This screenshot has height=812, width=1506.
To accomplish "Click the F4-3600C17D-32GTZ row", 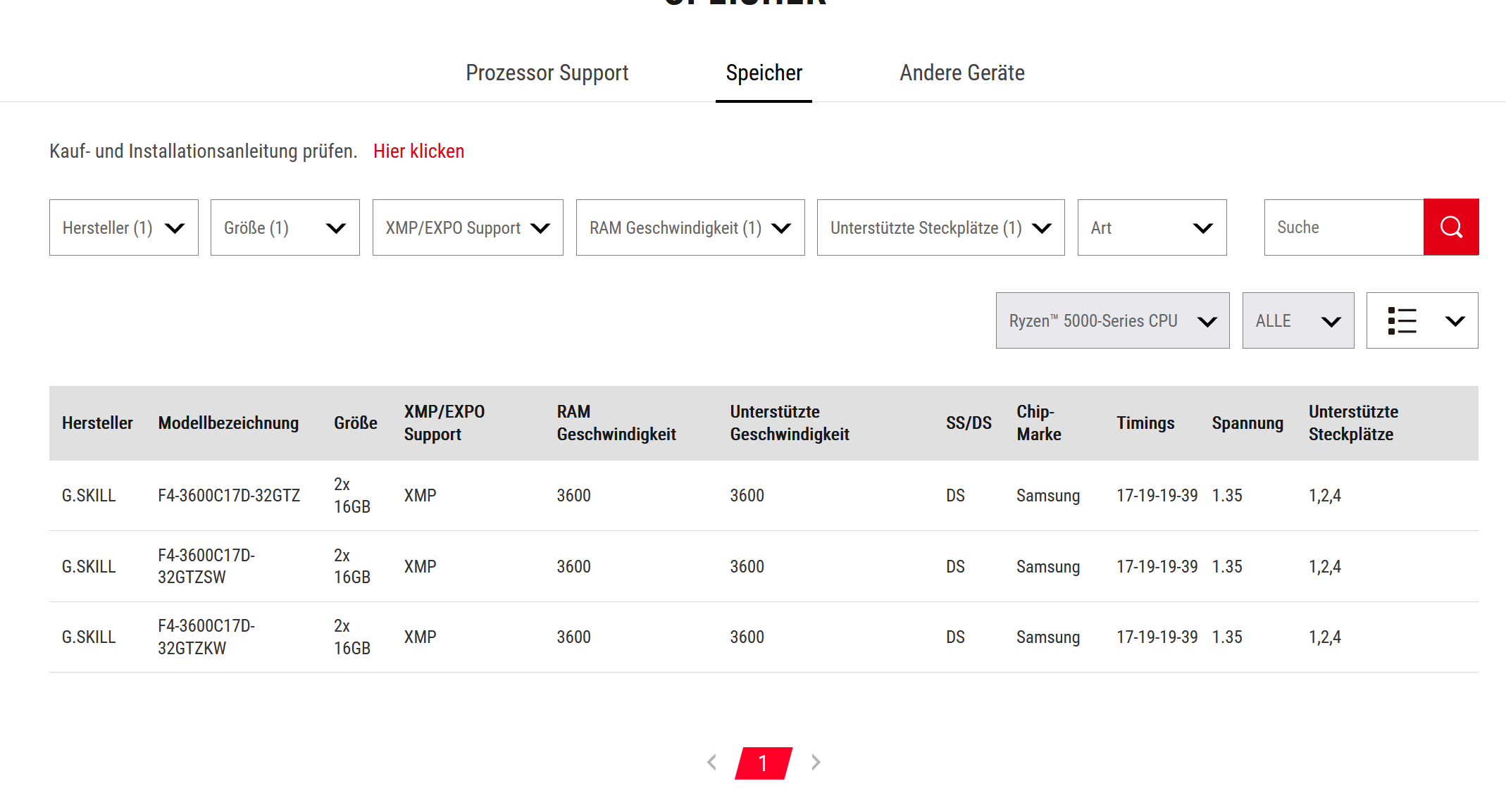I will tap(229, 496).
